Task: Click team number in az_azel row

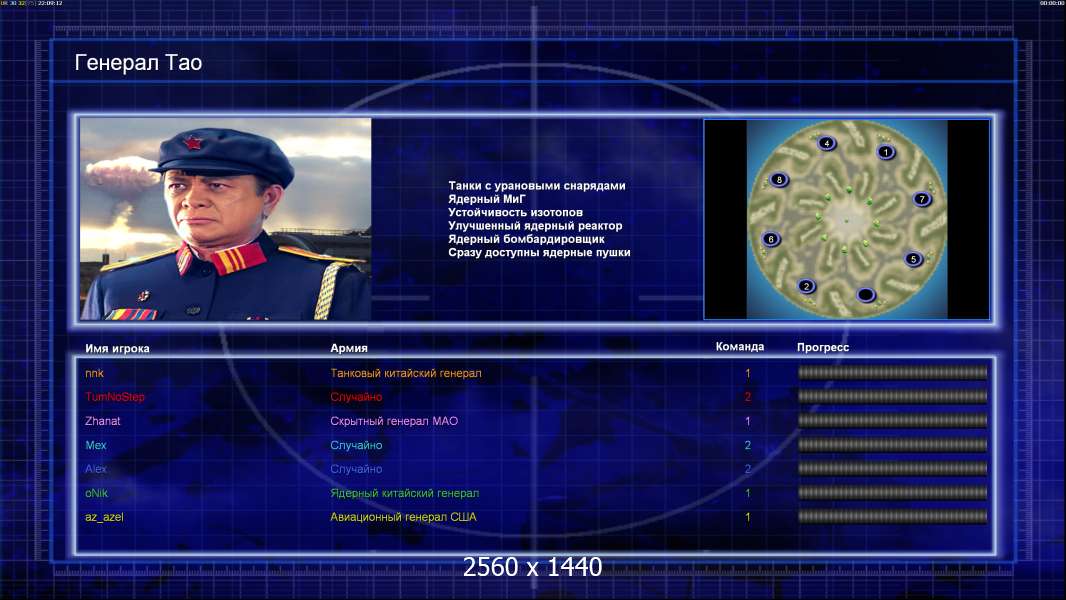Action: [748, 517]
